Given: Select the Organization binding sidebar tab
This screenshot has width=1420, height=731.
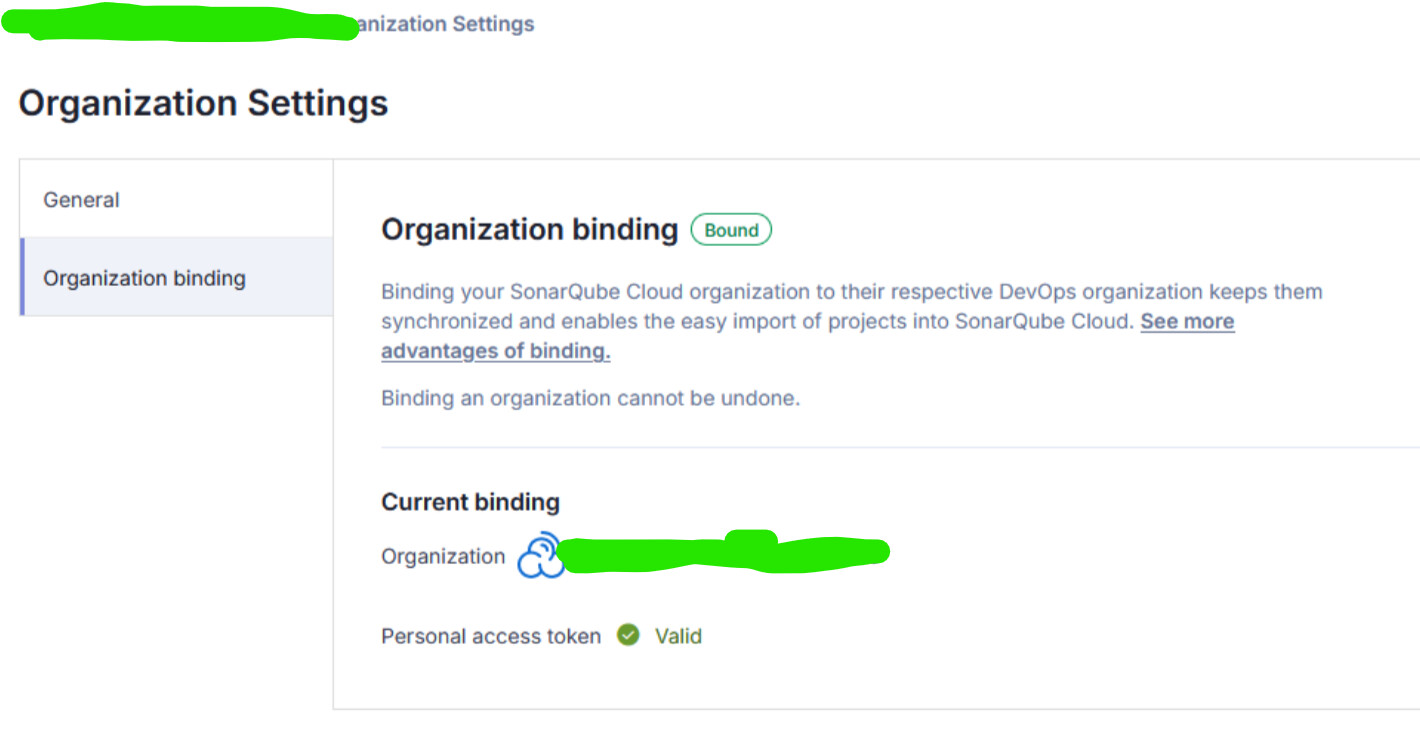Looking at the screenshot, I should click(176, 277).
